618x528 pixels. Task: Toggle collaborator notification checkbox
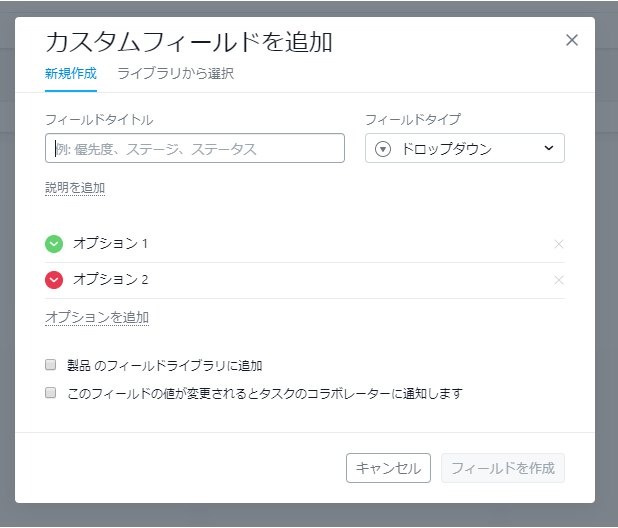(50, 393)
